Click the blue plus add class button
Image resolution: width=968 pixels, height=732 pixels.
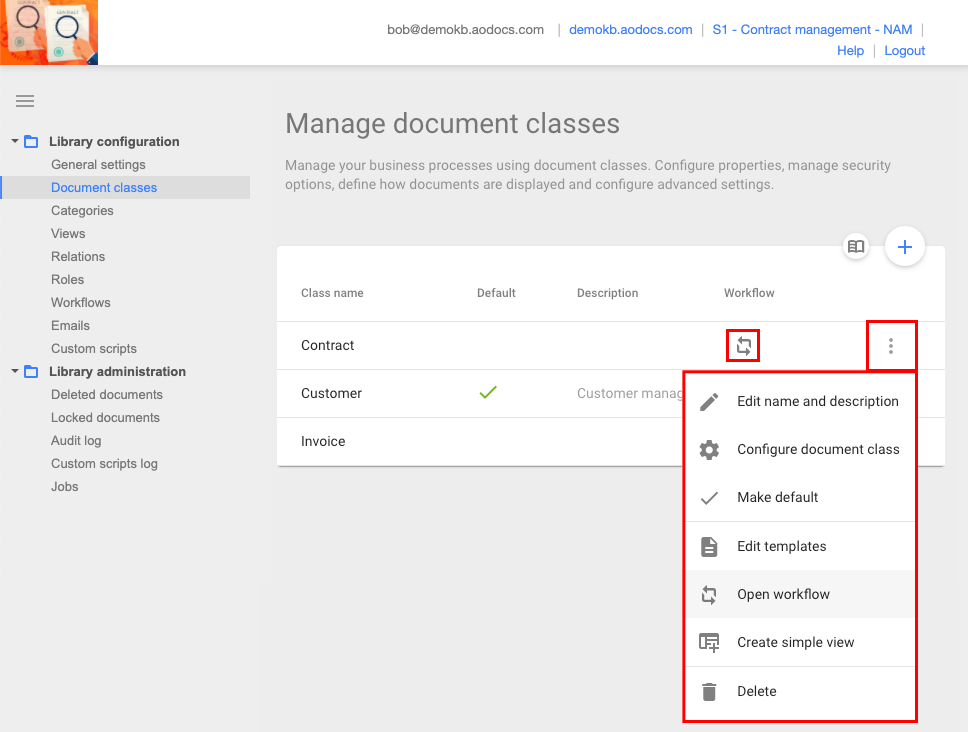point(905,247)
